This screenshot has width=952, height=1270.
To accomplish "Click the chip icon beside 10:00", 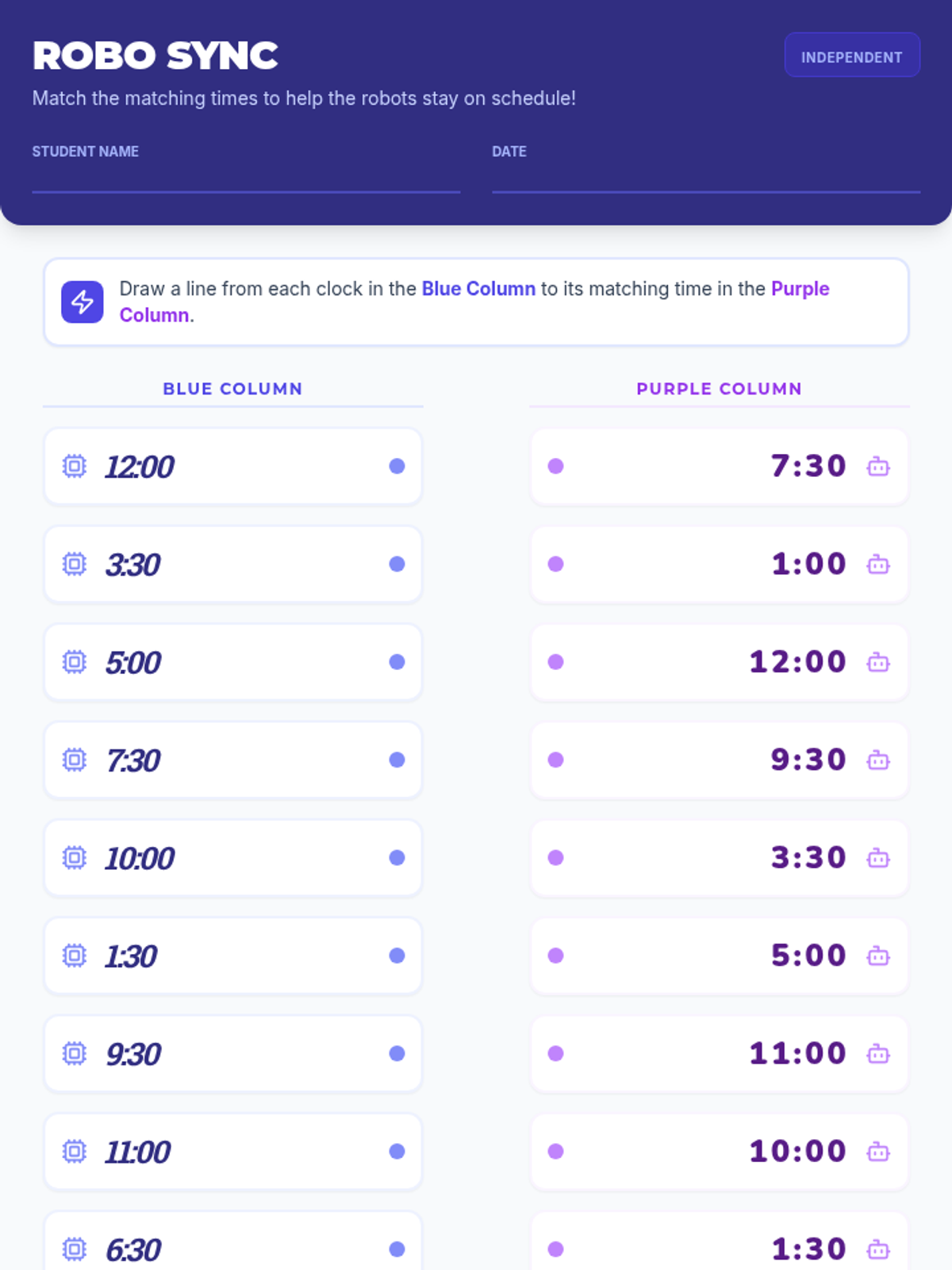I will 75,858.
